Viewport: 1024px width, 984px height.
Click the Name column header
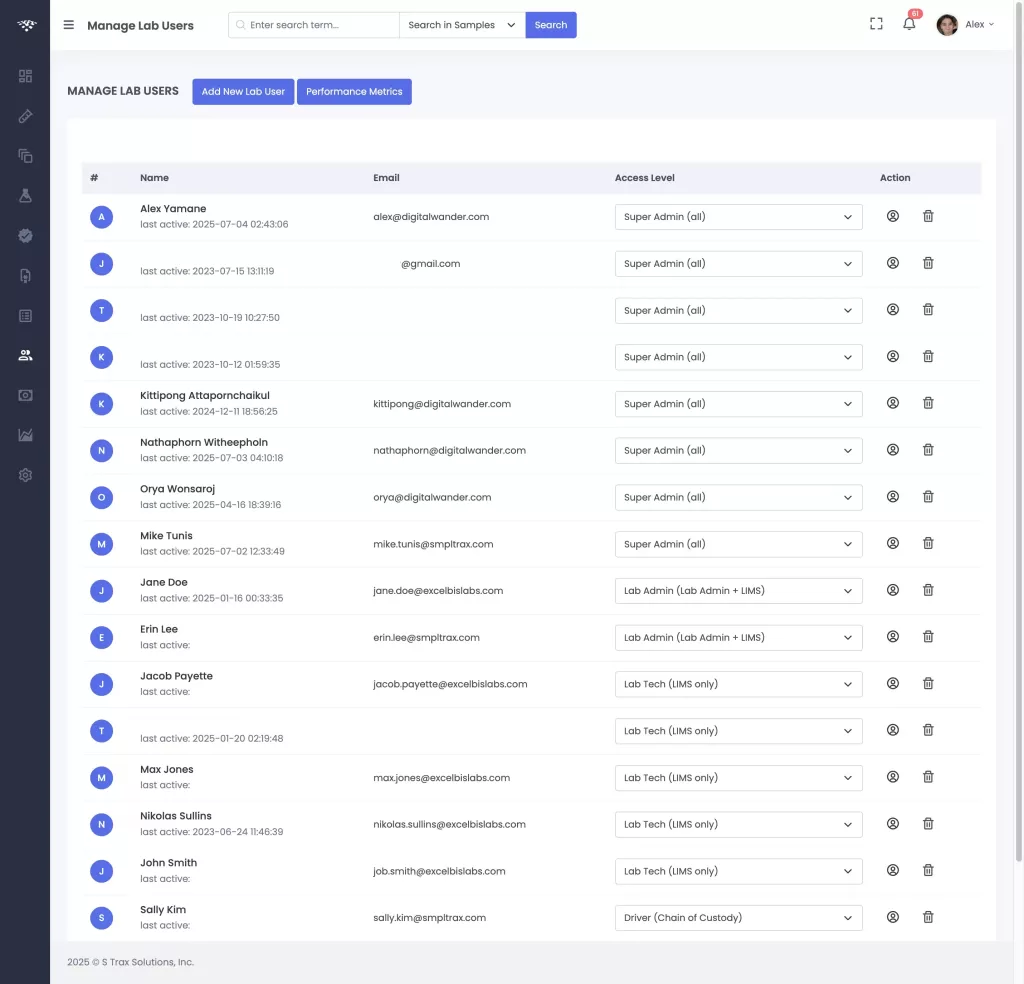(154, 178)
